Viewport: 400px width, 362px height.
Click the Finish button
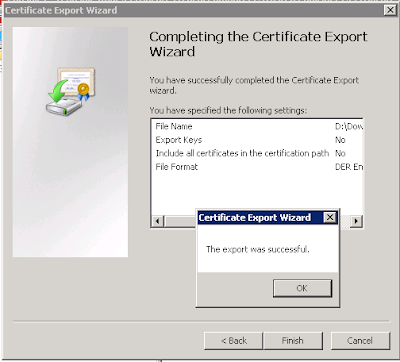pos(293,340)
